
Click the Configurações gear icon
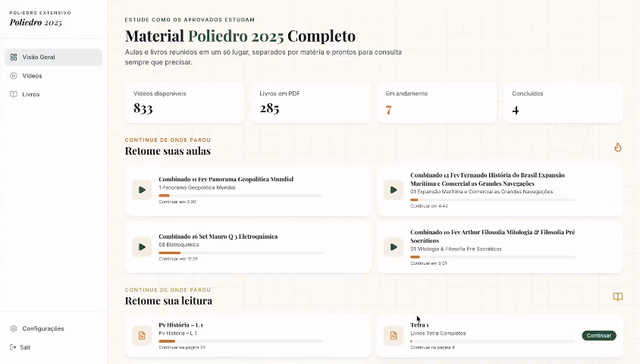pyautogui.click(x=13, y=328)
